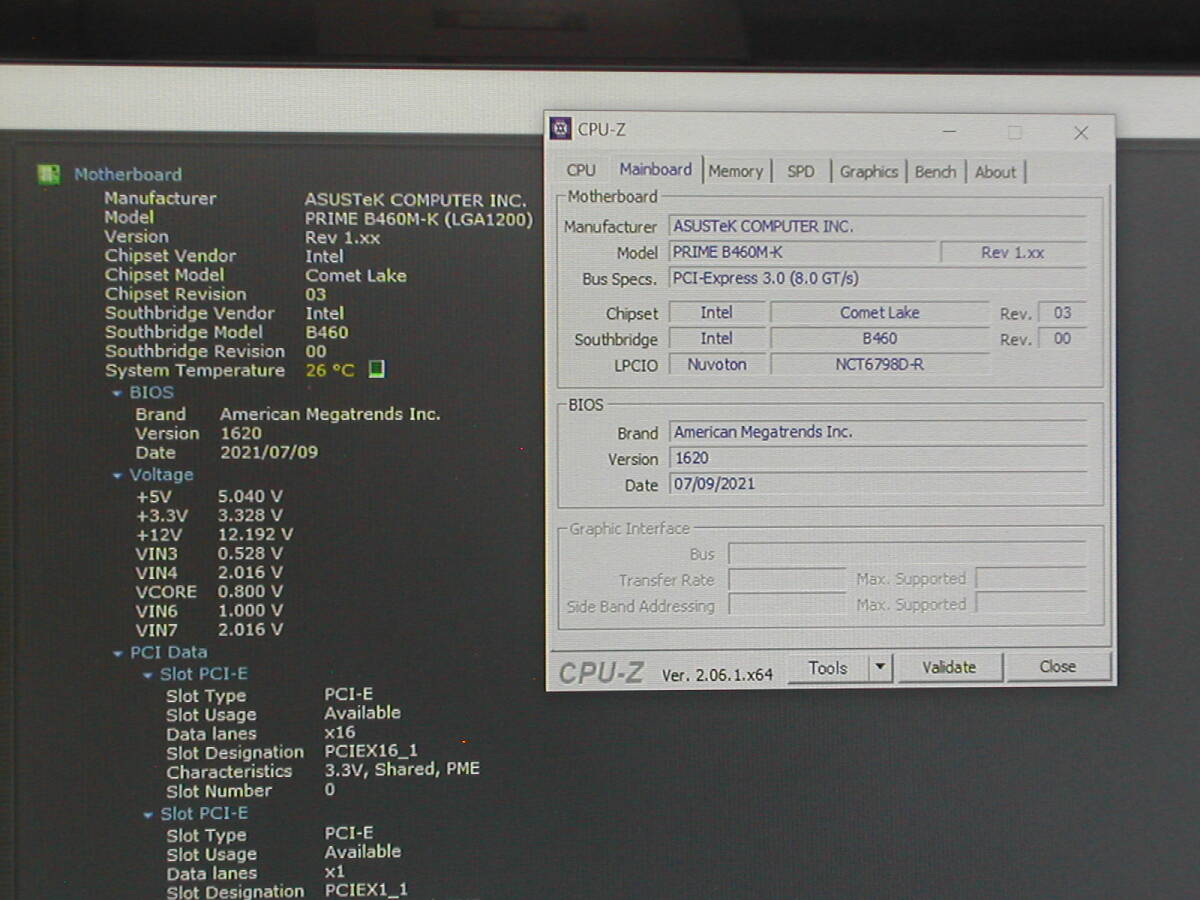This screenshot has height=900, width=1200.
Task: Collapse the Slot PCI-E node for PCIEX1_1
Action: (x=149, y=815)
